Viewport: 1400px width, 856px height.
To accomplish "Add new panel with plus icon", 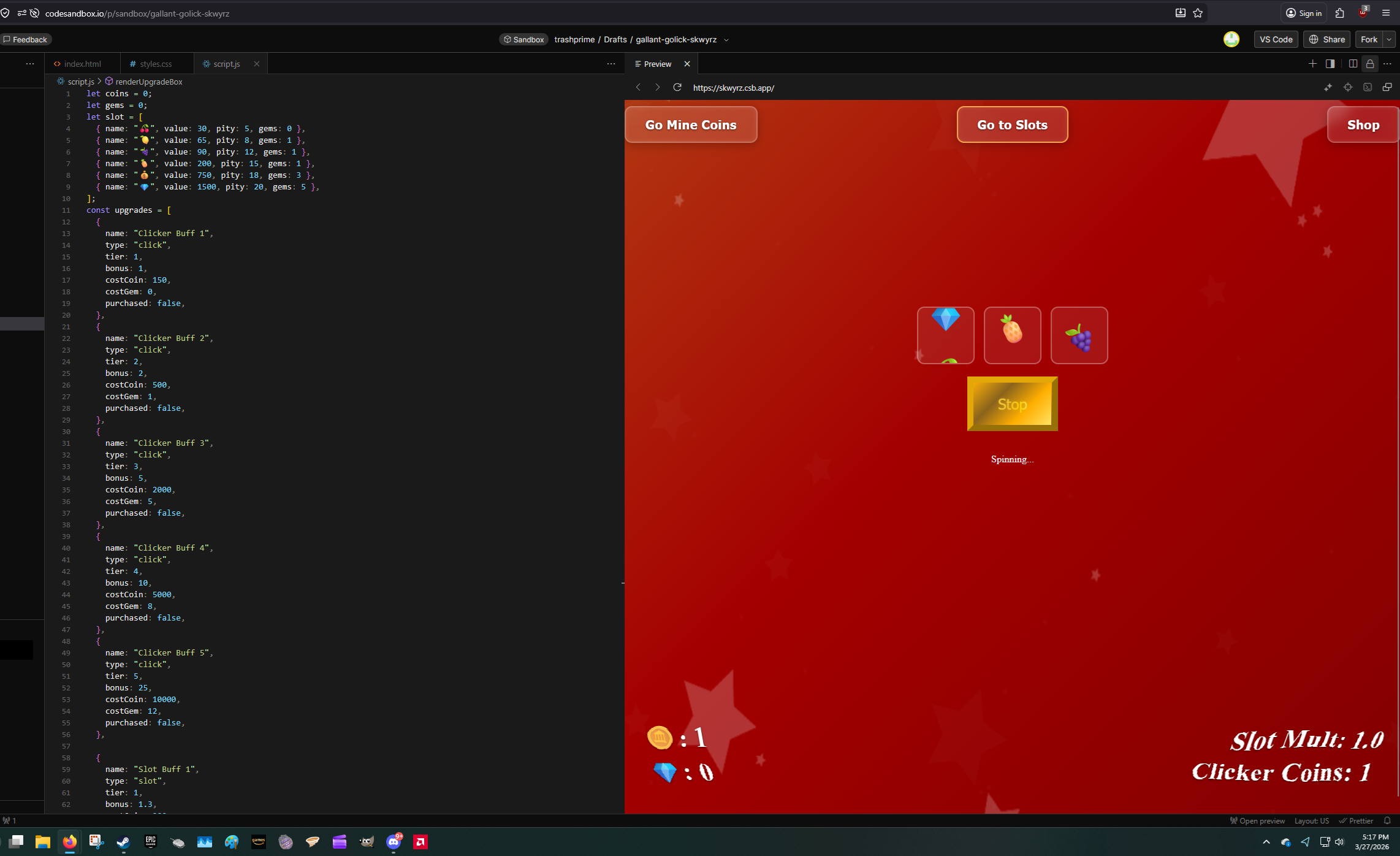I will pyautogui.click(x=1312, y=64).
